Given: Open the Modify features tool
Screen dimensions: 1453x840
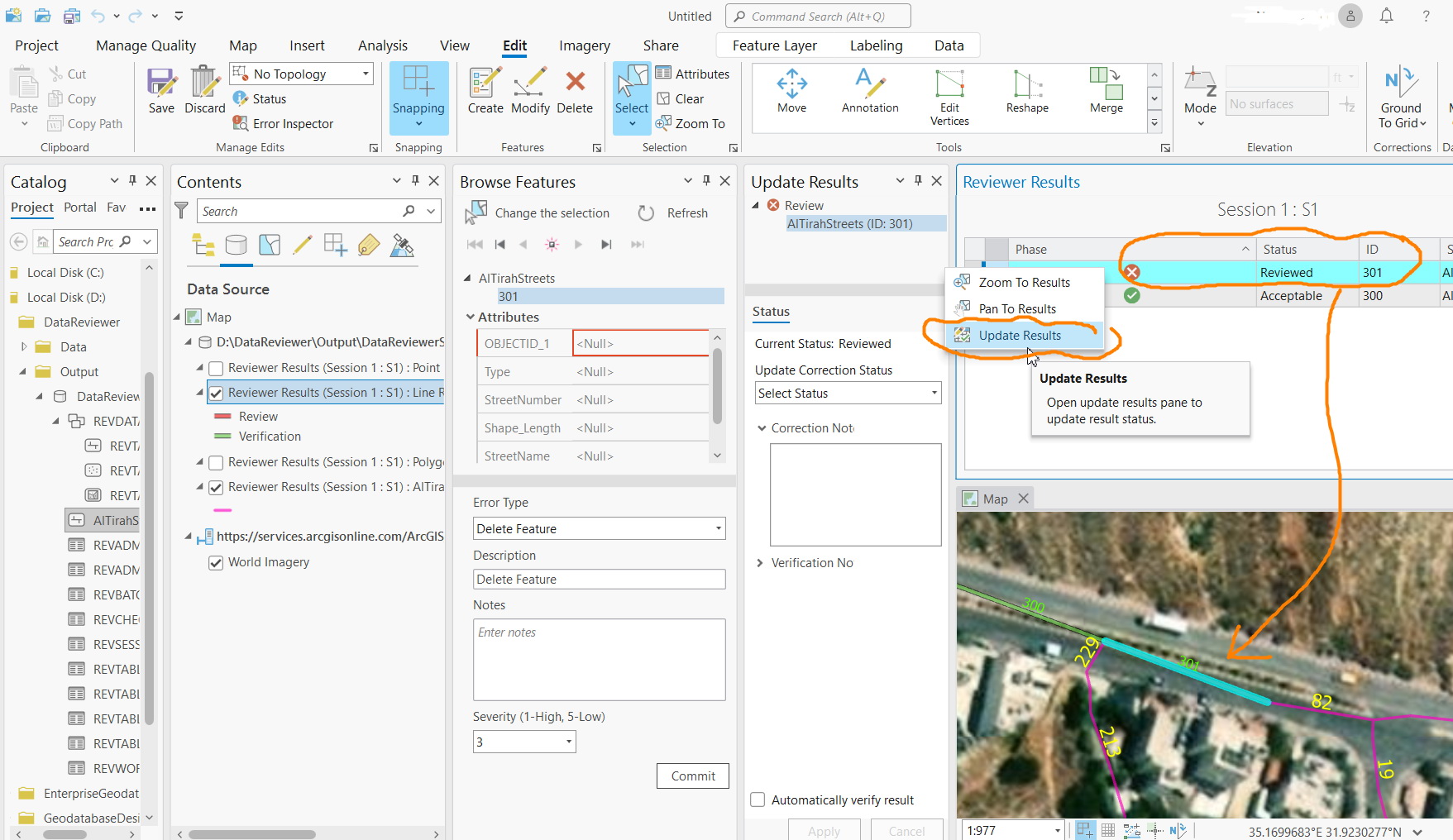Looking at the screenshot, I should 530,91.
